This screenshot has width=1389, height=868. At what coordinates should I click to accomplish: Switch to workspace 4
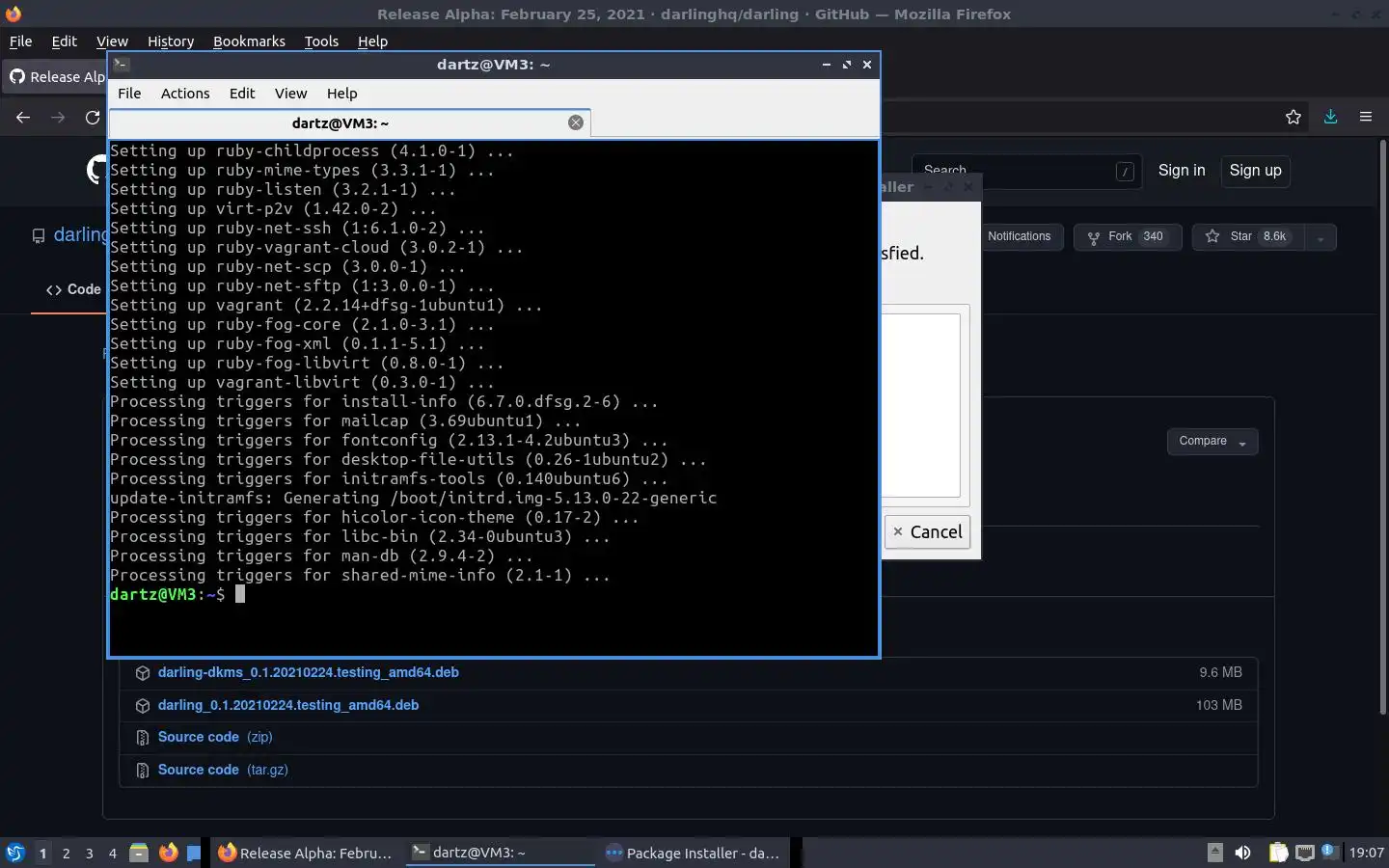pyautogui.click(x=113, y=854)
